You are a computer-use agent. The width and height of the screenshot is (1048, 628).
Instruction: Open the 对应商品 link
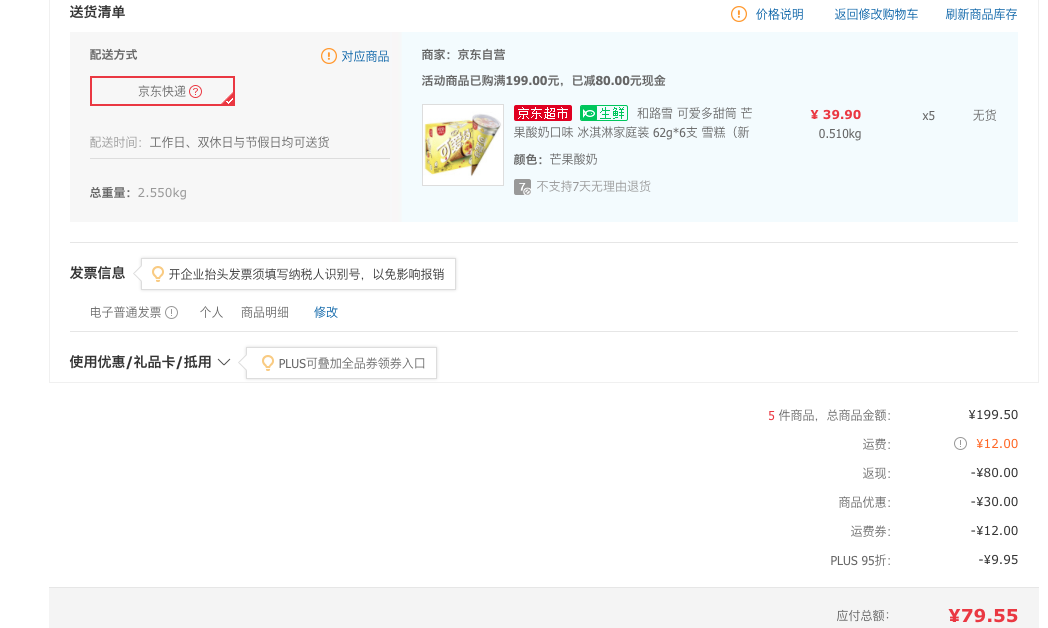pyautogui.click(x=365, y=56)
